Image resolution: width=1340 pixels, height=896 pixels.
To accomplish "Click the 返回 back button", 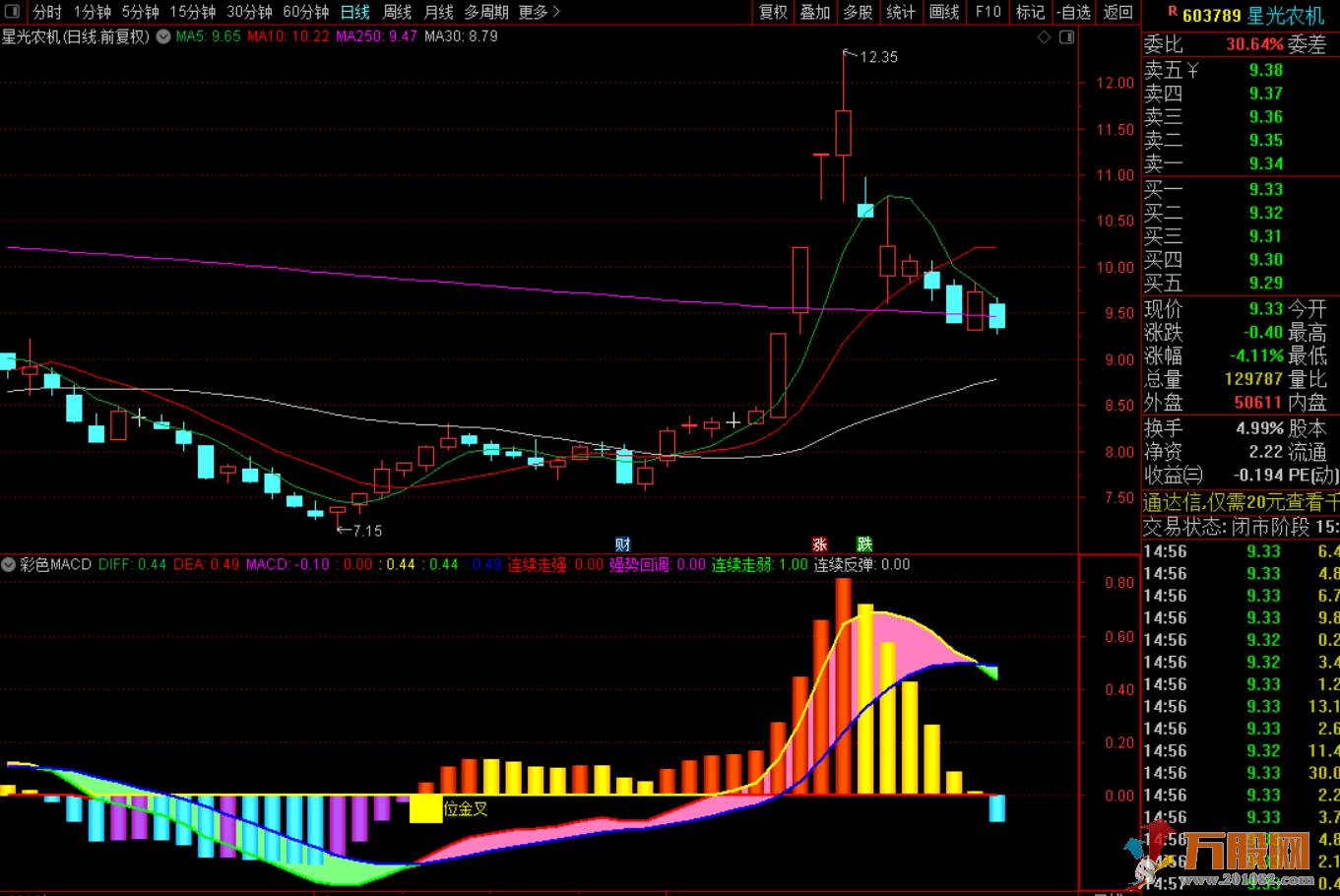I will point(1117,12).
